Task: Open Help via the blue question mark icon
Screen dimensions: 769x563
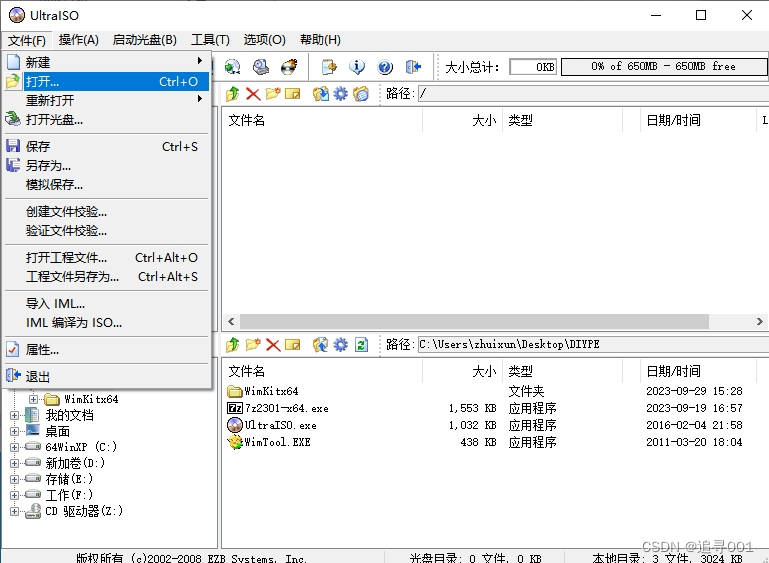Action: point(385,67)
